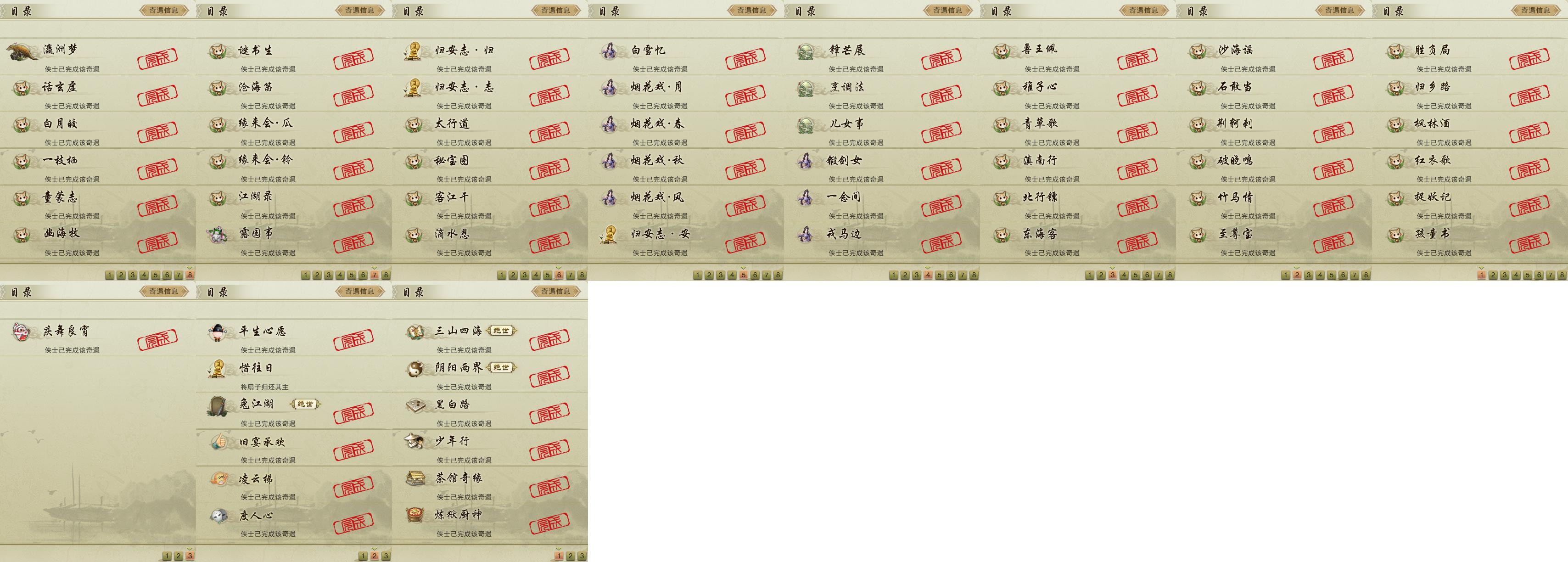Select the golden statue icon for 归安志·归
Viewport: 1568px width, 562px height.
[413, 52]
